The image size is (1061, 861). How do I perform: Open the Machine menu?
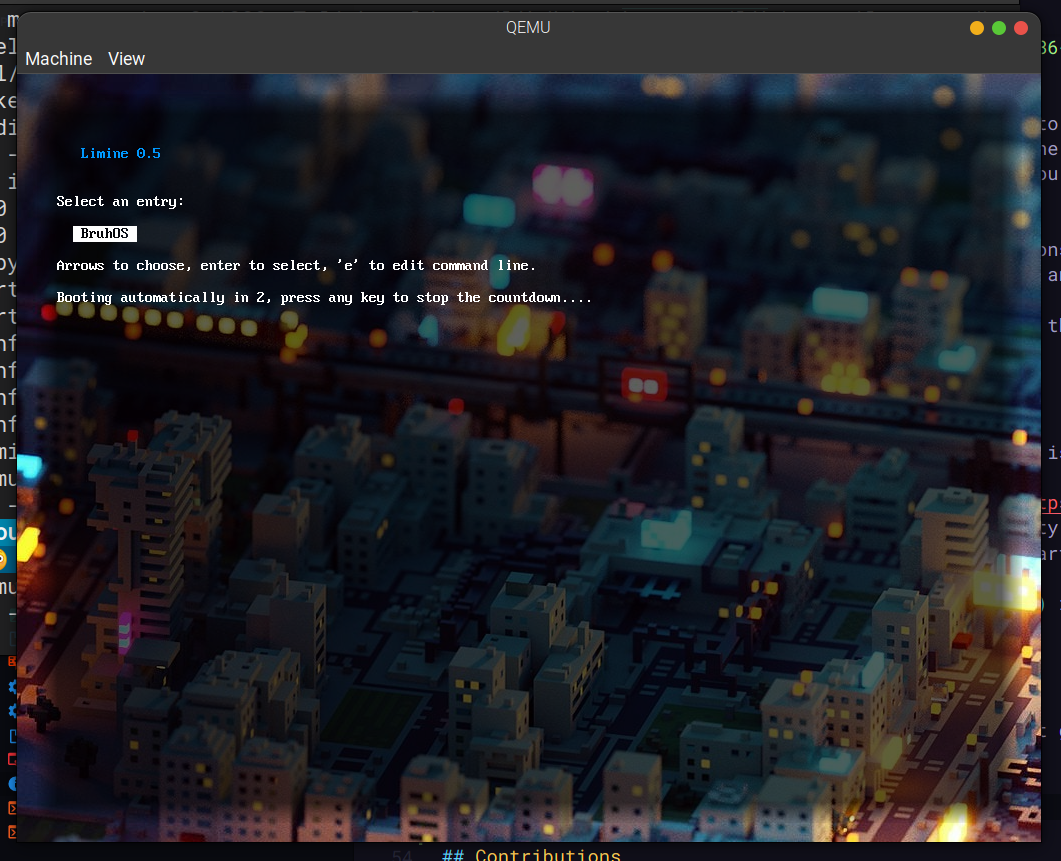[58, 59]
